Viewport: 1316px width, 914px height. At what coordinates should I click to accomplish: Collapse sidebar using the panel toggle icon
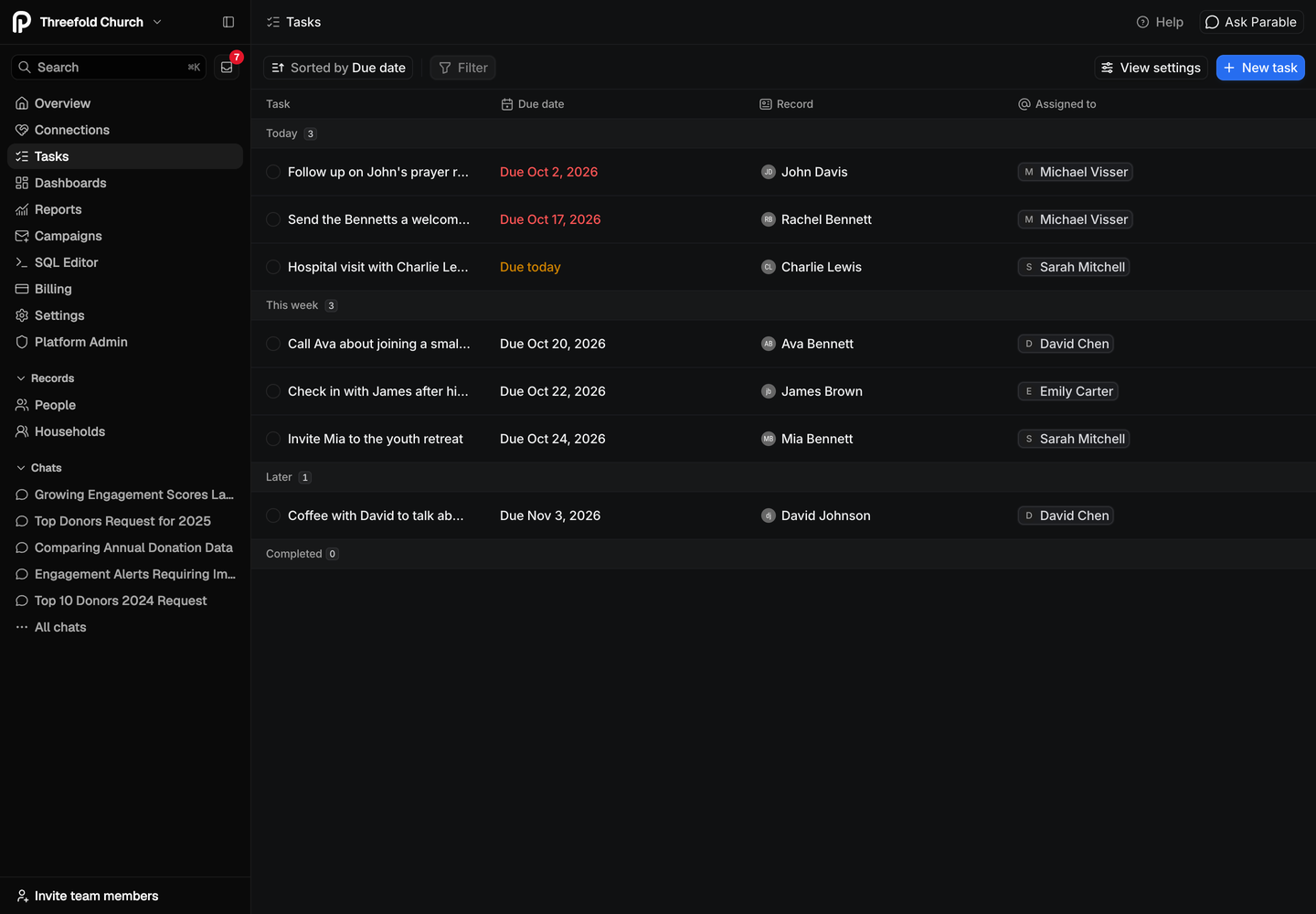point(228,22)
